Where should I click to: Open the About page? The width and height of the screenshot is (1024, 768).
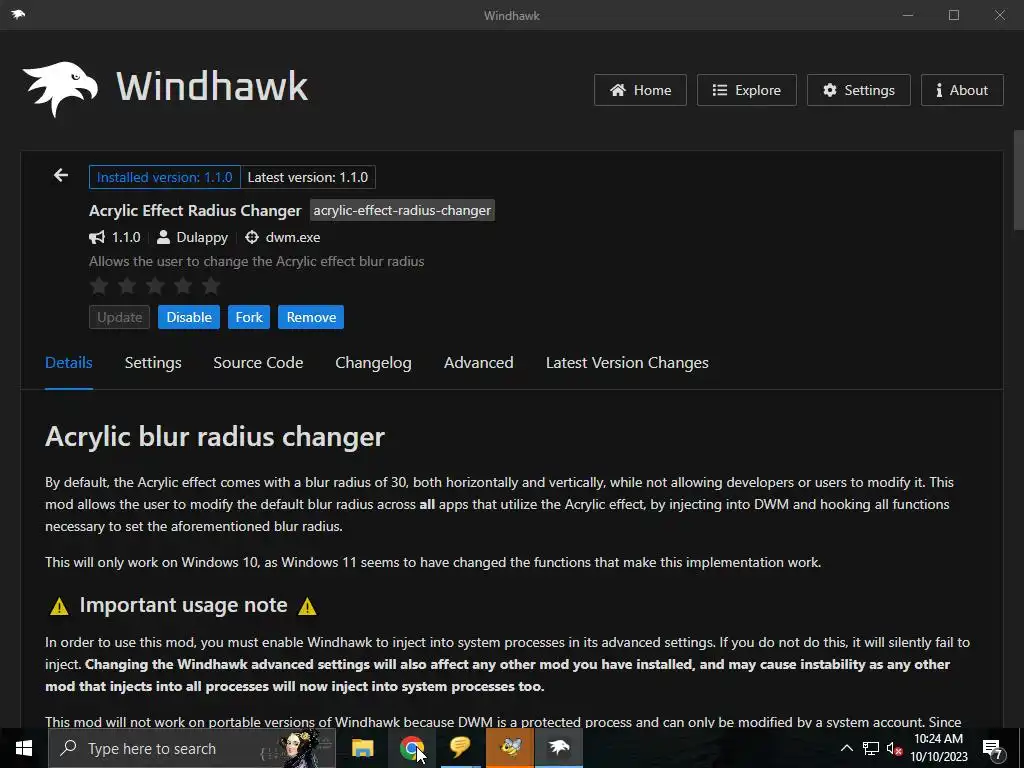click(x=962, y=90)
